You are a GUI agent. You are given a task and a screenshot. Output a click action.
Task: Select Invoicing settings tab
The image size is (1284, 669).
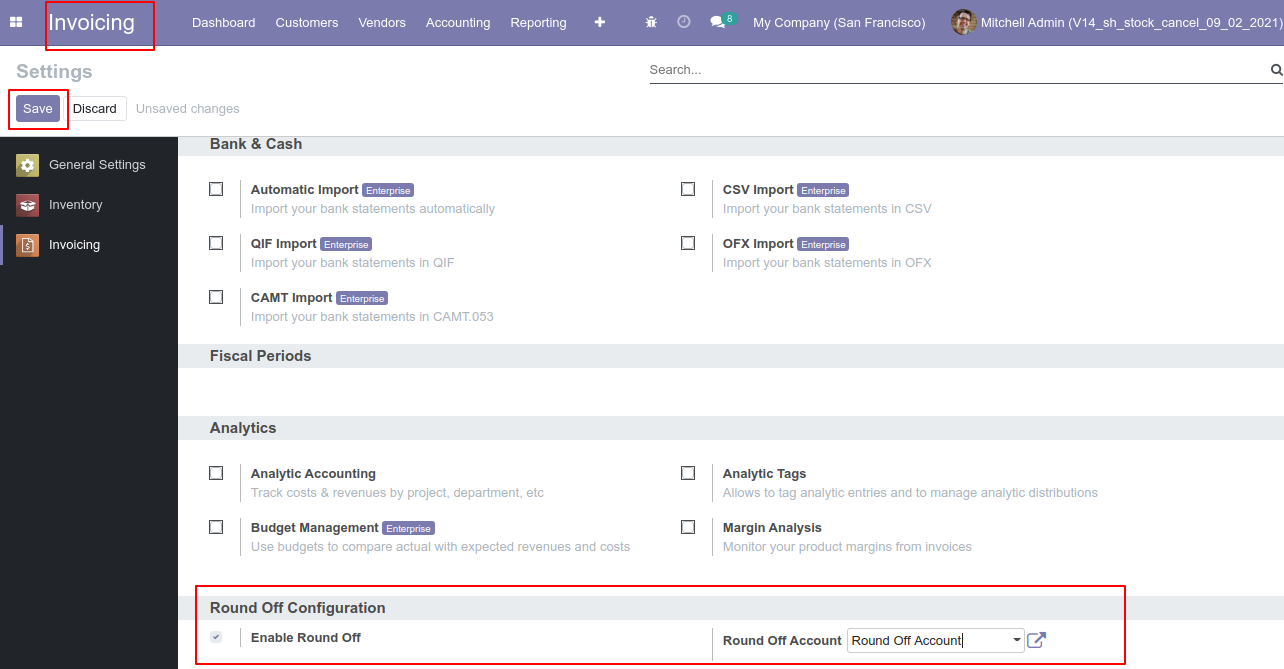coord(89,245)
